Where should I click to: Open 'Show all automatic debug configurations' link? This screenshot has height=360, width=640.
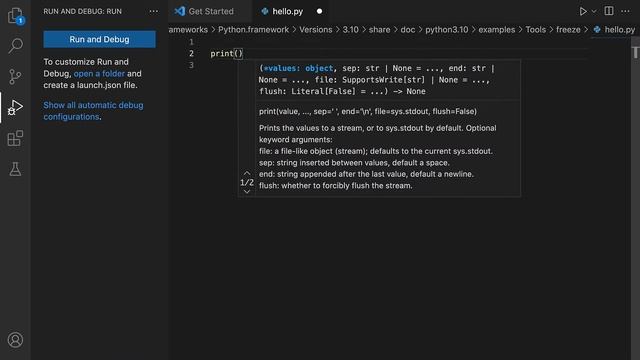93,111
